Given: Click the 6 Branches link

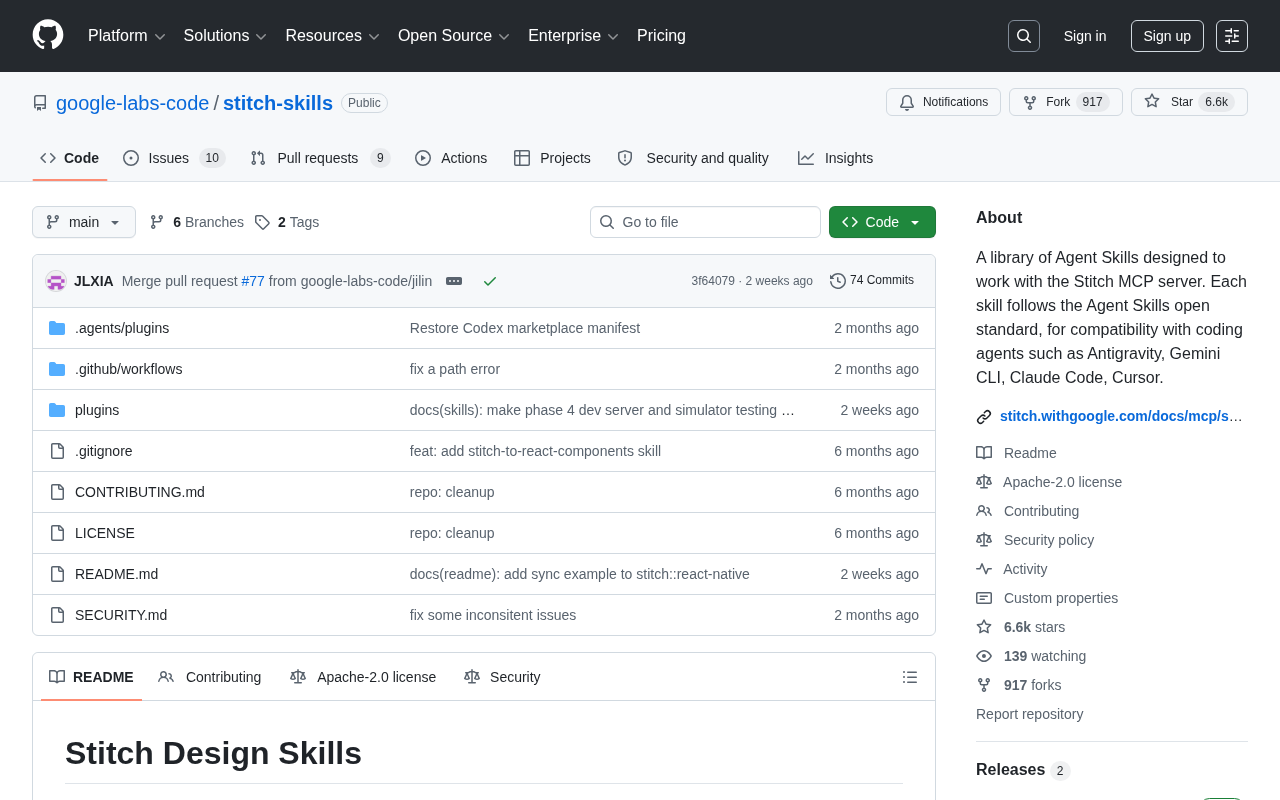Looking at the screenshot, I should [x=197, y=222].
